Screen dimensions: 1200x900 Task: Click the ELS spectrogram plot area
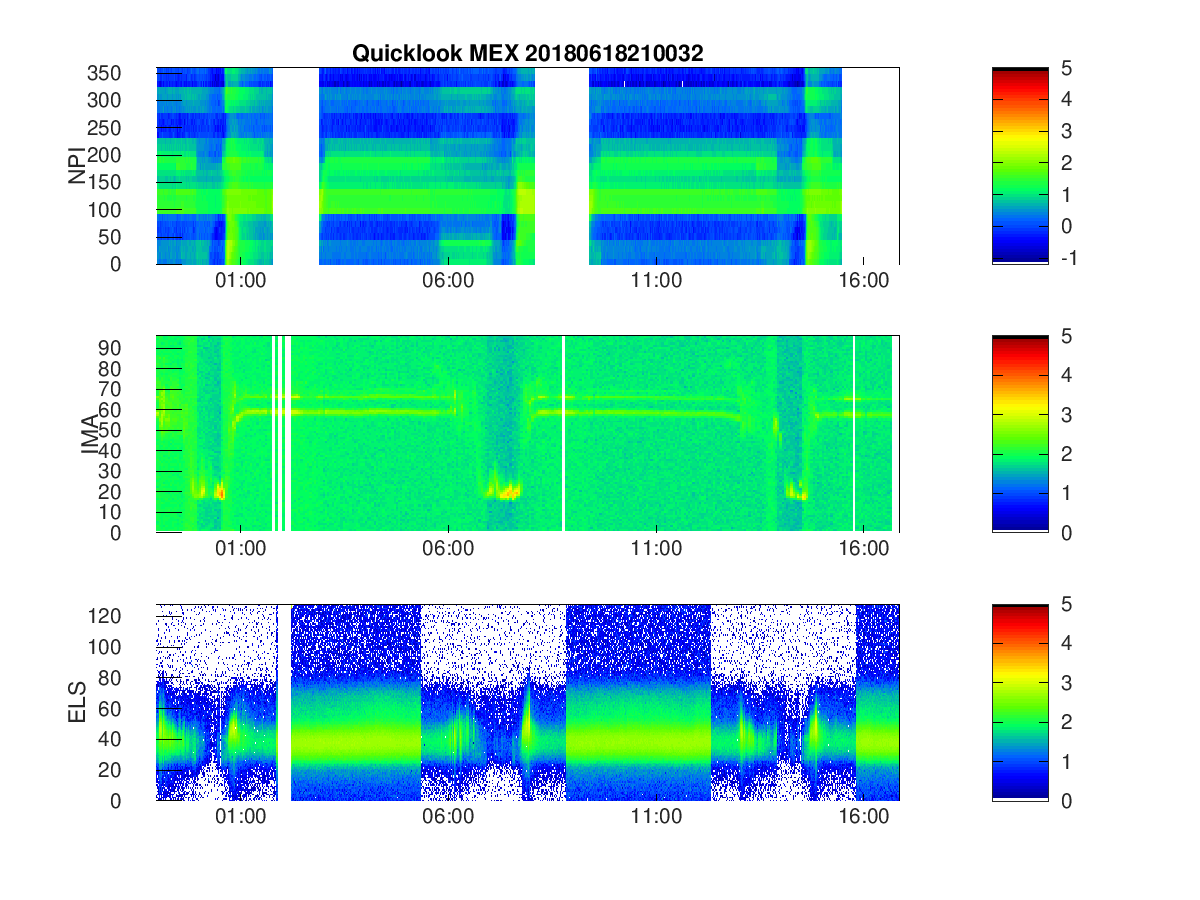528,702
